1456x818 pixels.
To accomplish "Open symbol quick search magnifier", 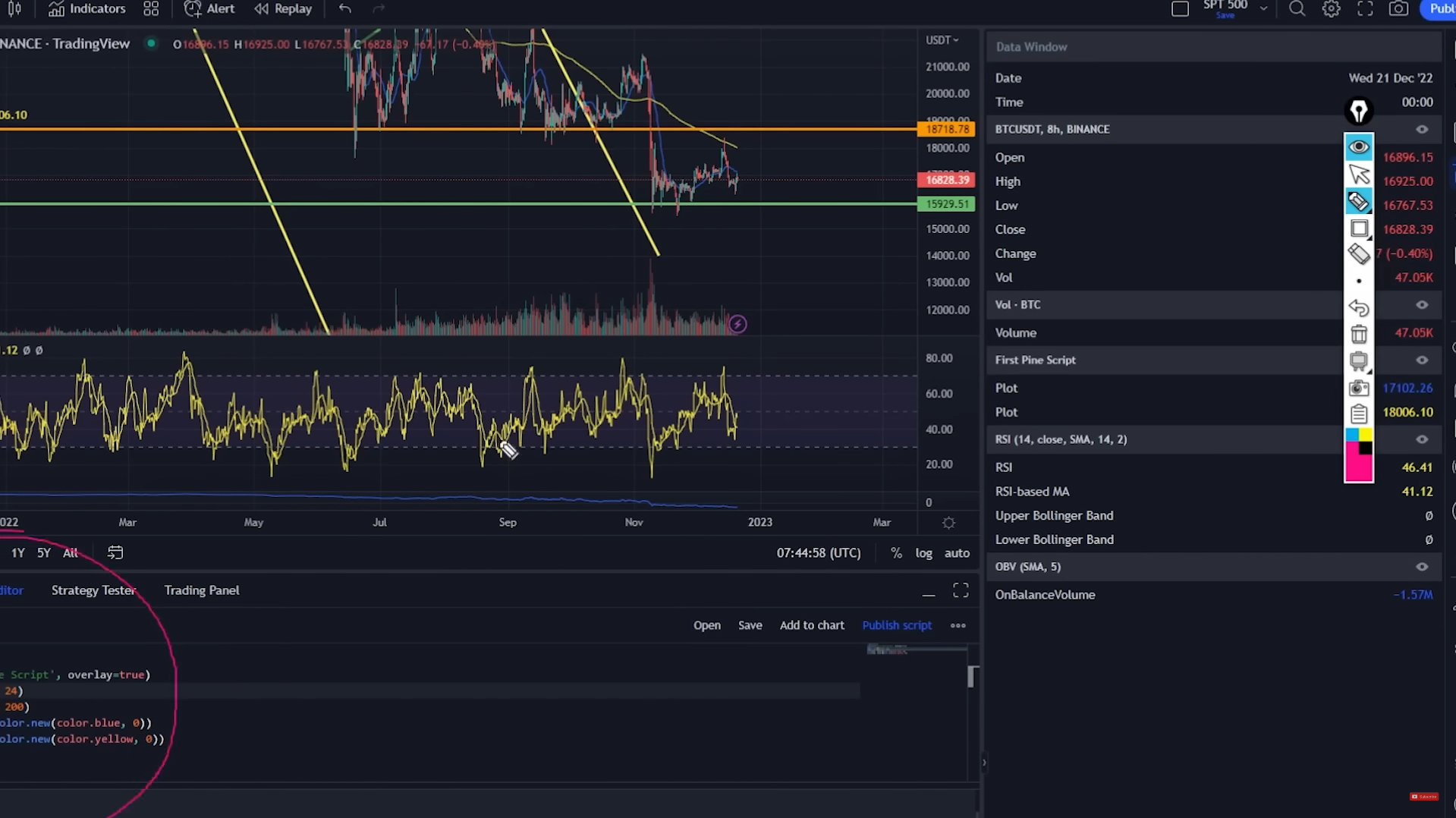I will pyautogui.click(x=1297, y=9).
